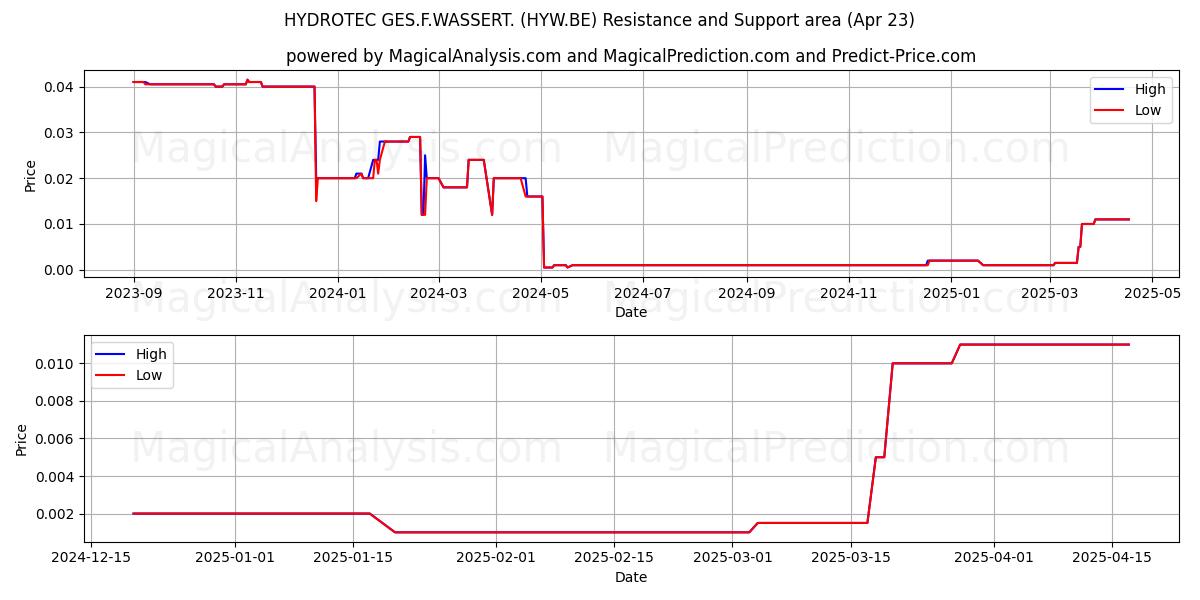Click the 'Date' axis label under the bottom chart

631,577
